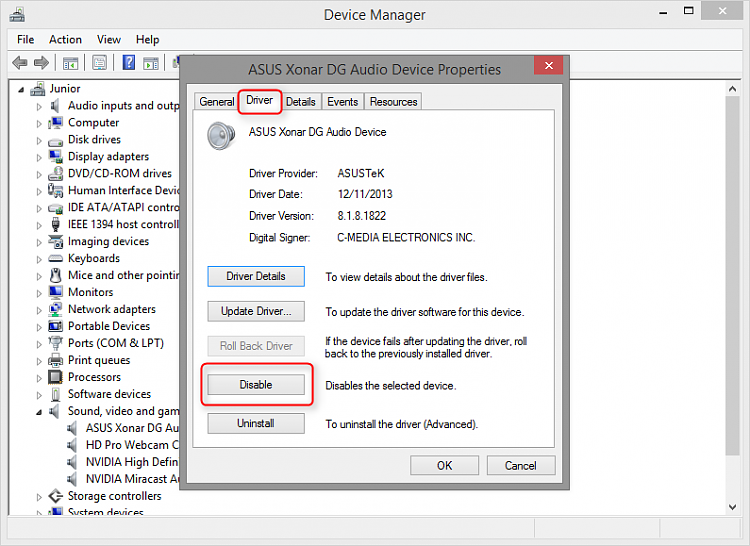Image resolution: width=750 pixels, height=546 pixels.
Task: Expand the Portable Devices node
Action: [x=39, y=327]
